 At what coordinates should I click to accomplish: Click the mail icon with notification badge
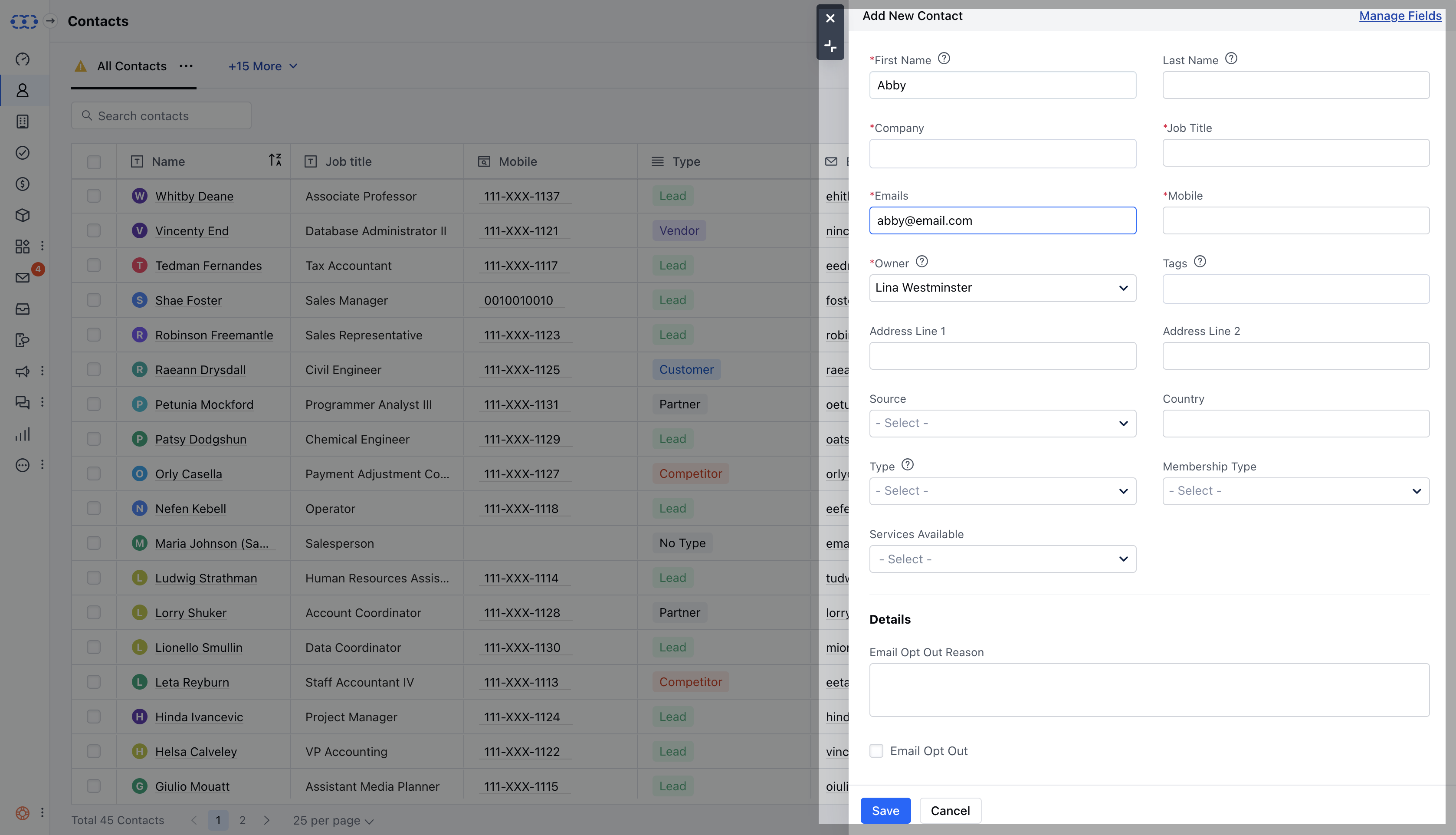[23, 278]
